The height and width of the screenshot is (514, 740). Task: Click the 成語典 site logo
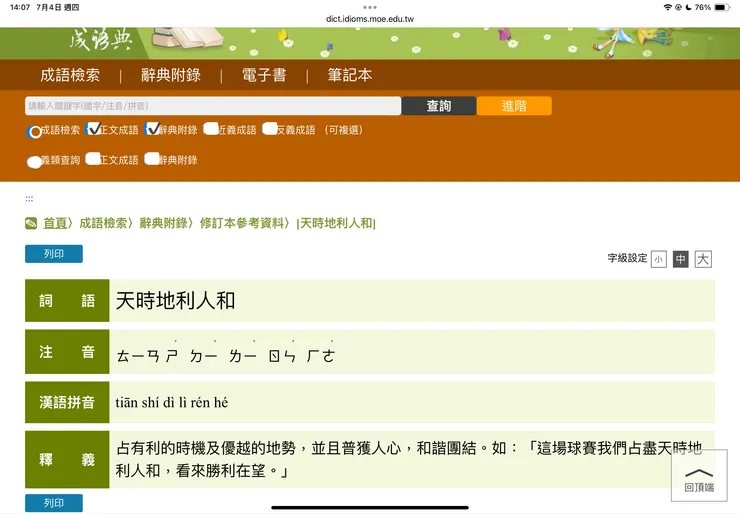tap(101, 40)
